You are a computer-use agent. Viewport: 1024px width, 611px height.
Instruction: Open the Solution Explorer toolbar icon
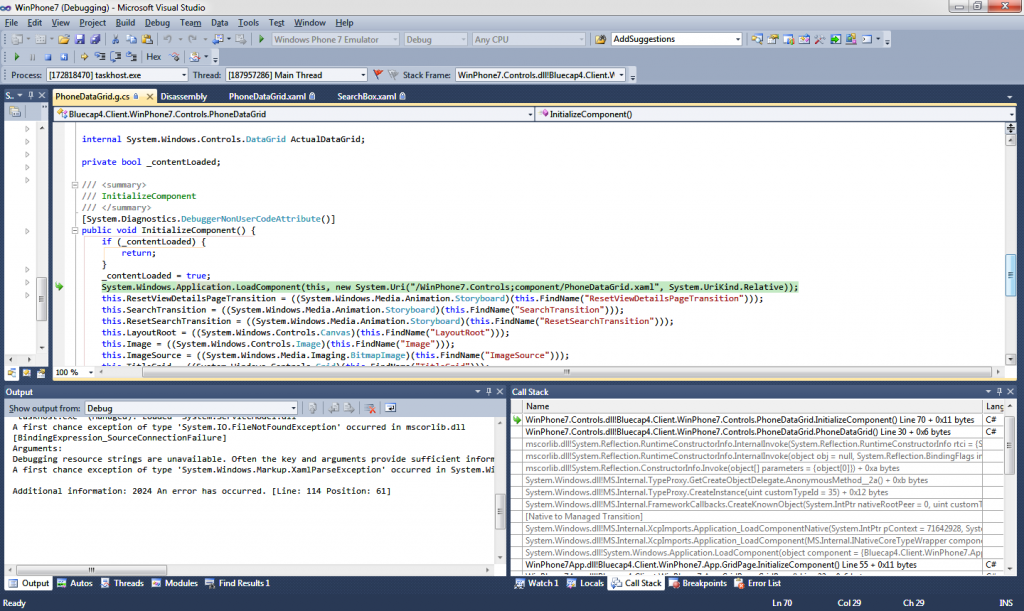click(x=756, y=40)
